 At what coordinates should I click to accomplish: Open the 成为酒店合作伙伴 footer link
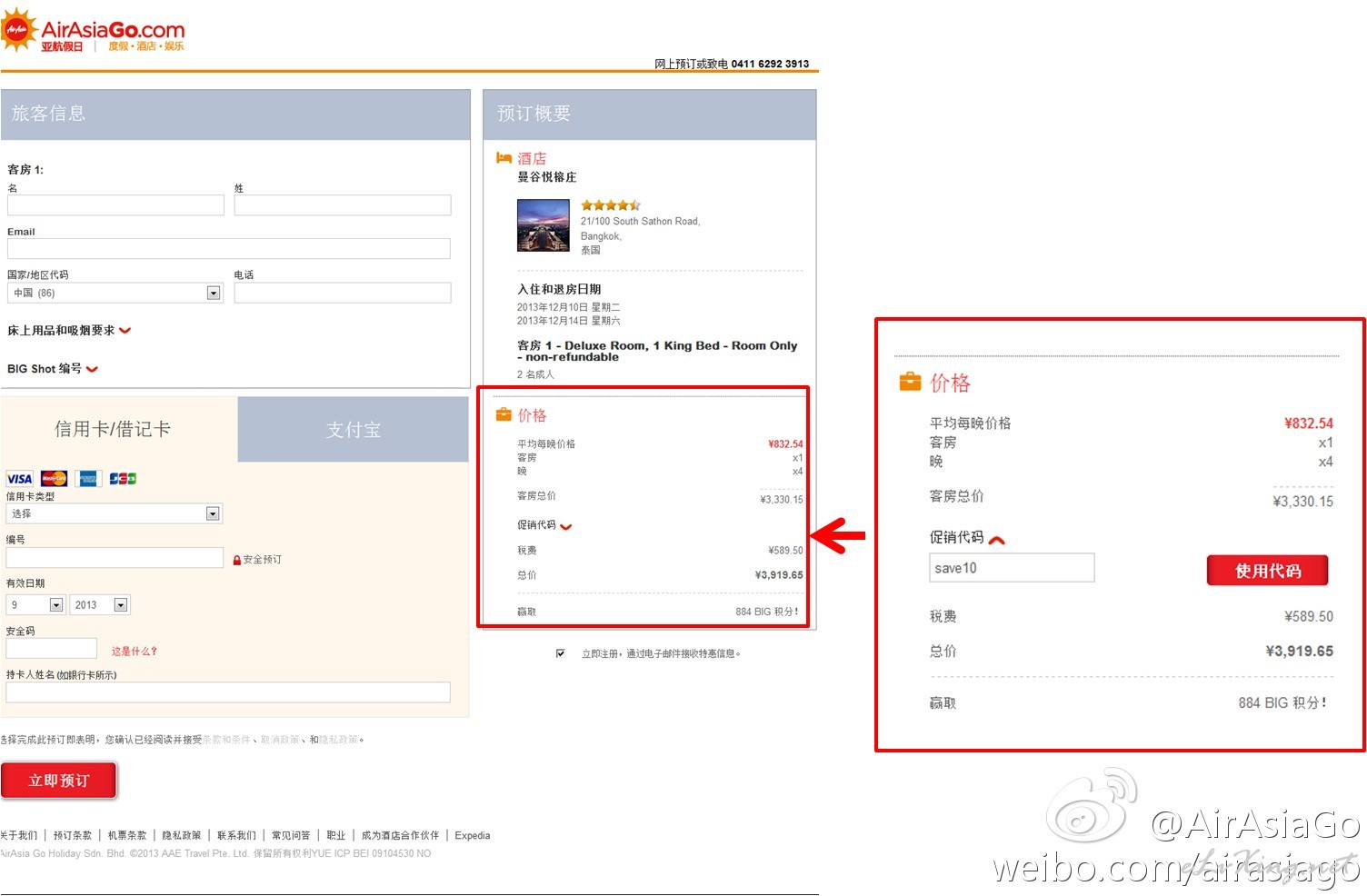pyautogui.click(x=400, y=835)
